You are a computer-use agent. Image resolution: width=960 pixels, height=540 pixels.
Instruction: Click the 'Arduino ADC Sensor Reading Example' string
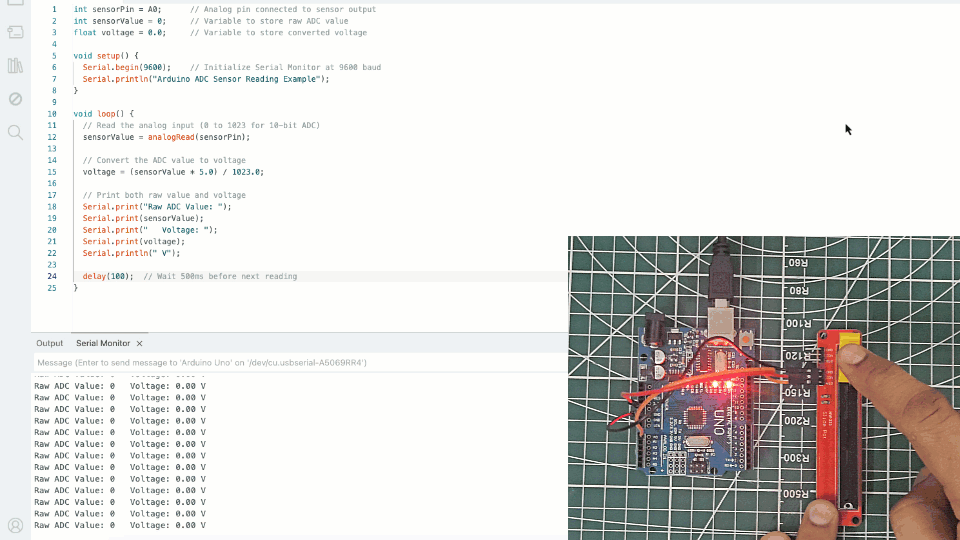coord(236,79)
